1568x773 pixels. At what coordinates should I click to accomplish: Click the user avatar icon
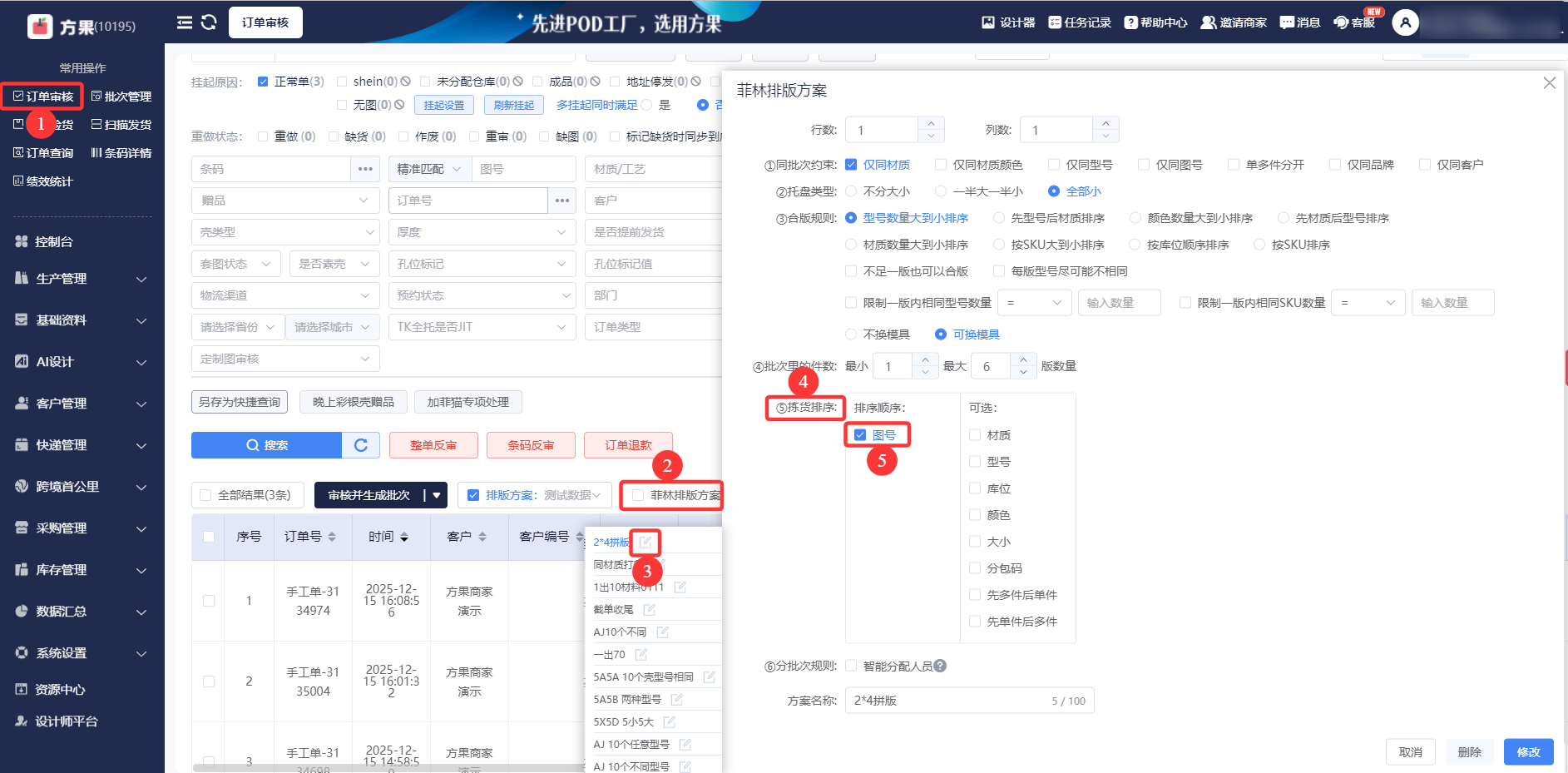1405,22
